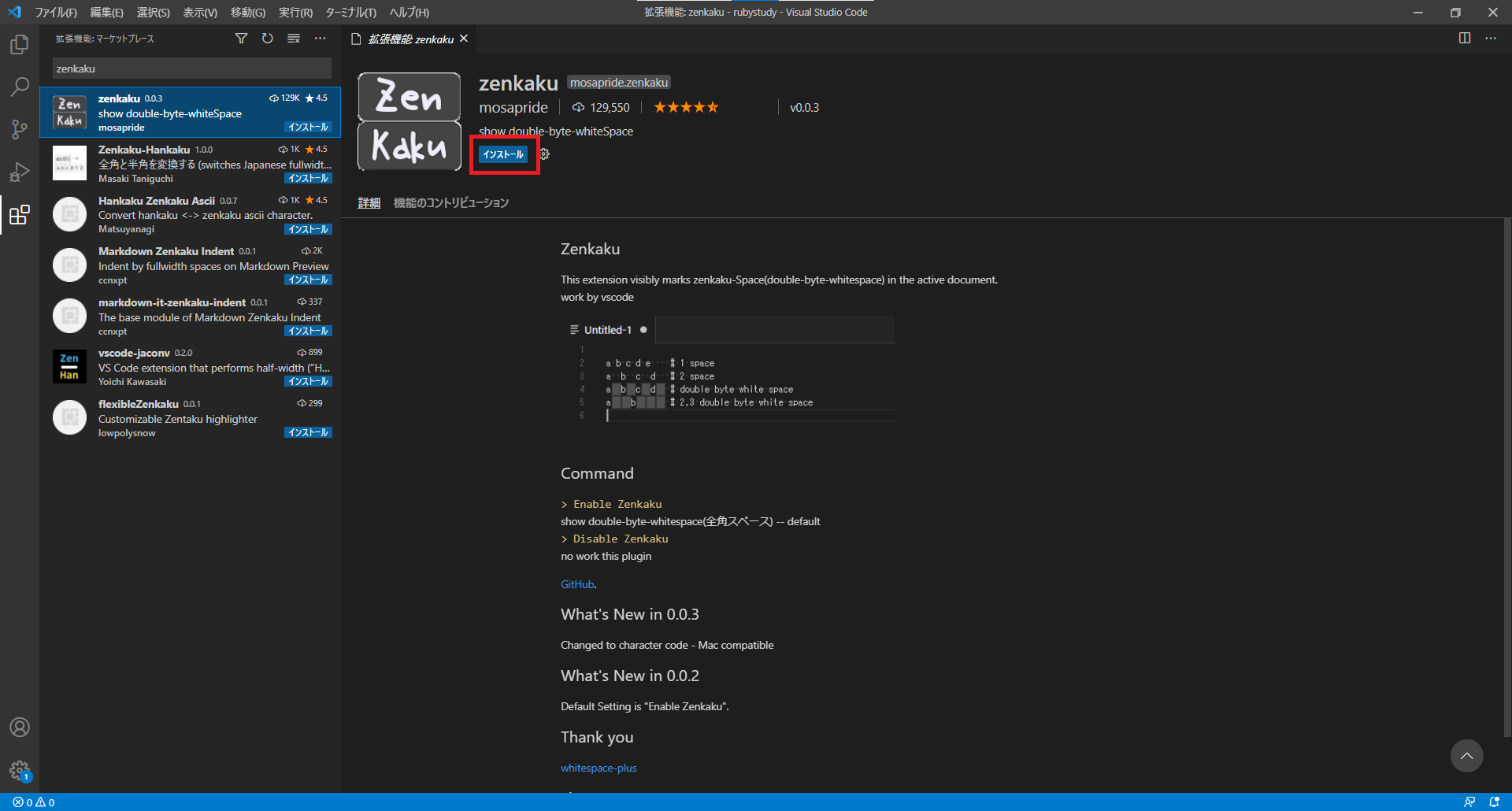Select markdown-it-zenkaku-indent row

coord(191,316)
